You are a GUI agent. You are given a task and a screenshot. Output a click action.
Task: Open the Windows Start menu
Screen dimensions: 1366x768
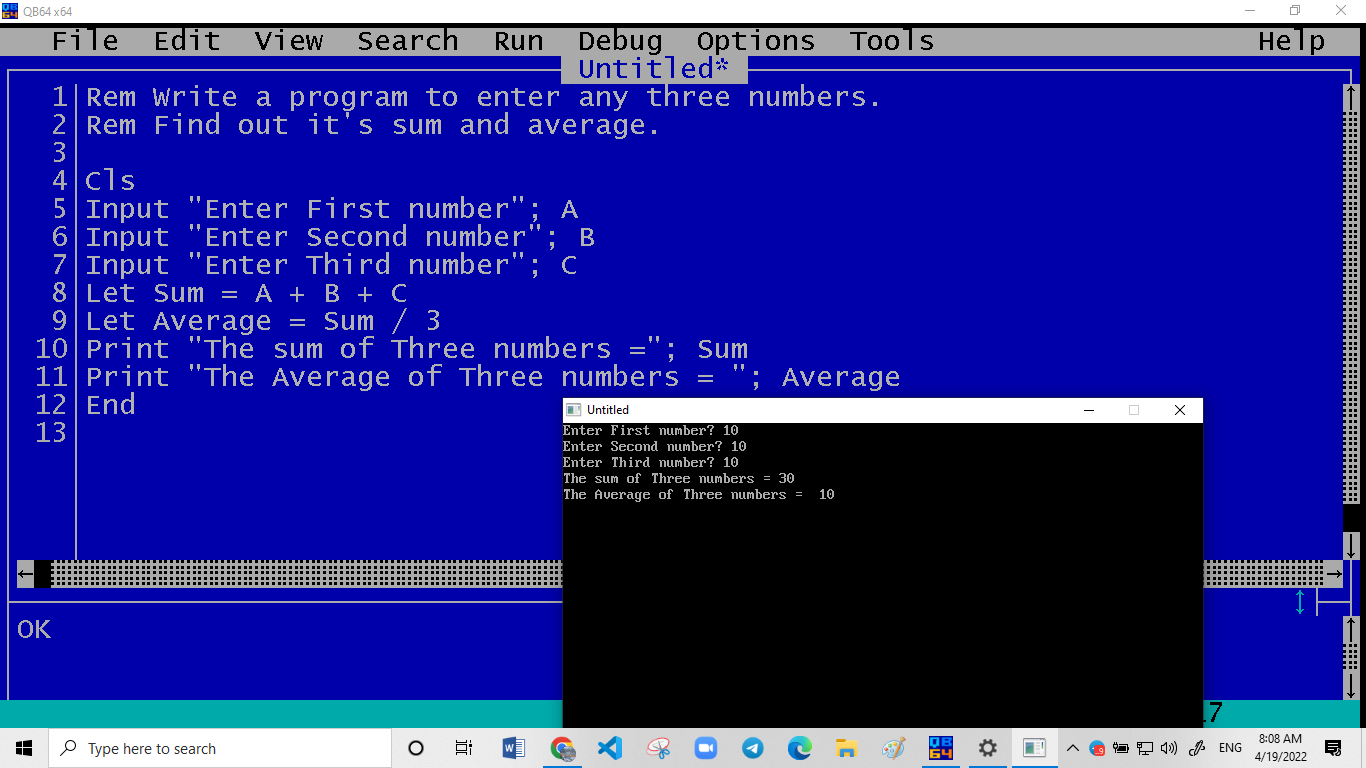click(x=24, y=748)
